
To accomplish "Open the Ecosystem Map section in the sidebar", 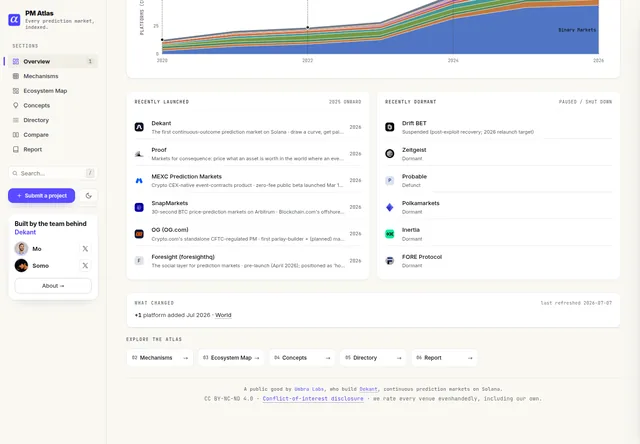I will [x=53, y=91].
